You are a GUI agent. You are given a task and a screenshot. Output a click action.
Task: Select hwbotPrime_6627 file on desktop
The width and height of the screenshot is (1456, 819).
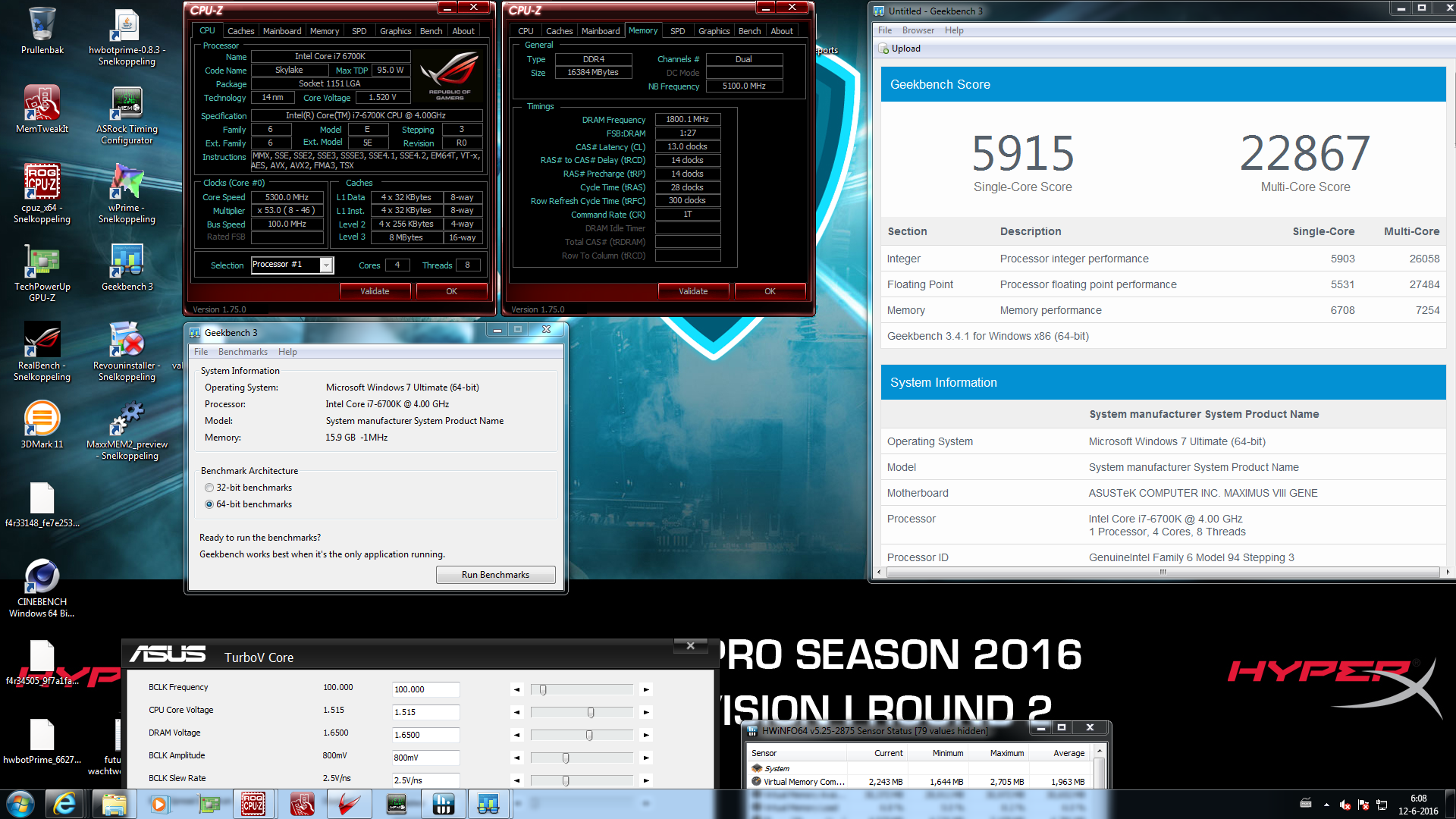coord(42,741)
